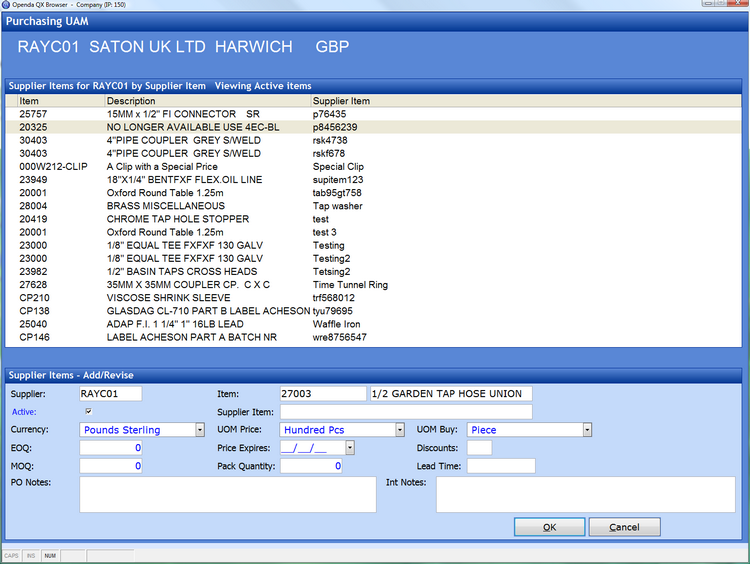The image size is (750, 564).
Task: Select the row with supplier item tab95gt758
Action: click(x=373, y=193)
